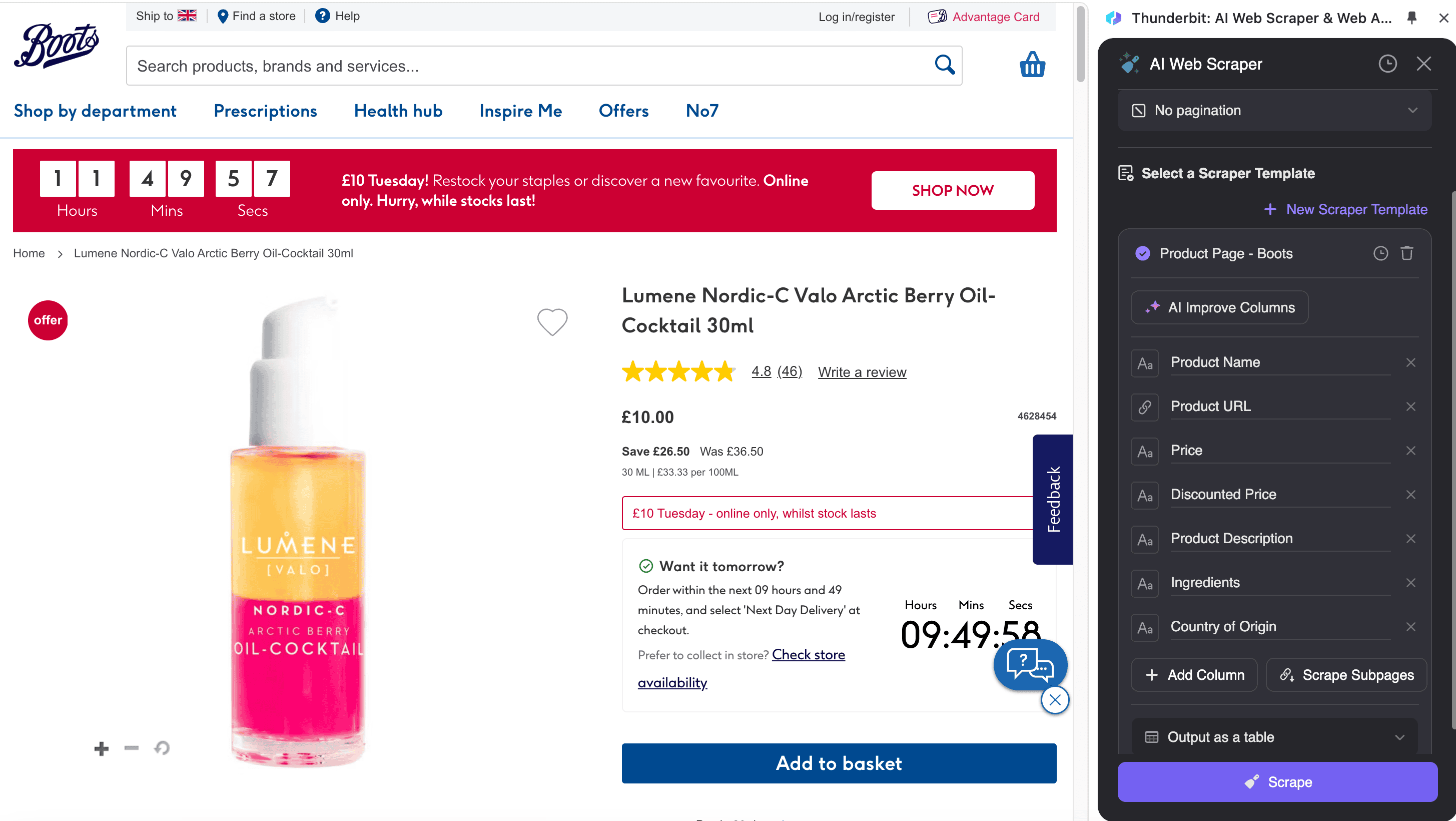Add product to wishlist with heart icon
This screenshot has height=821, width=1456.
pyautogui.click(x=552, y=322)
